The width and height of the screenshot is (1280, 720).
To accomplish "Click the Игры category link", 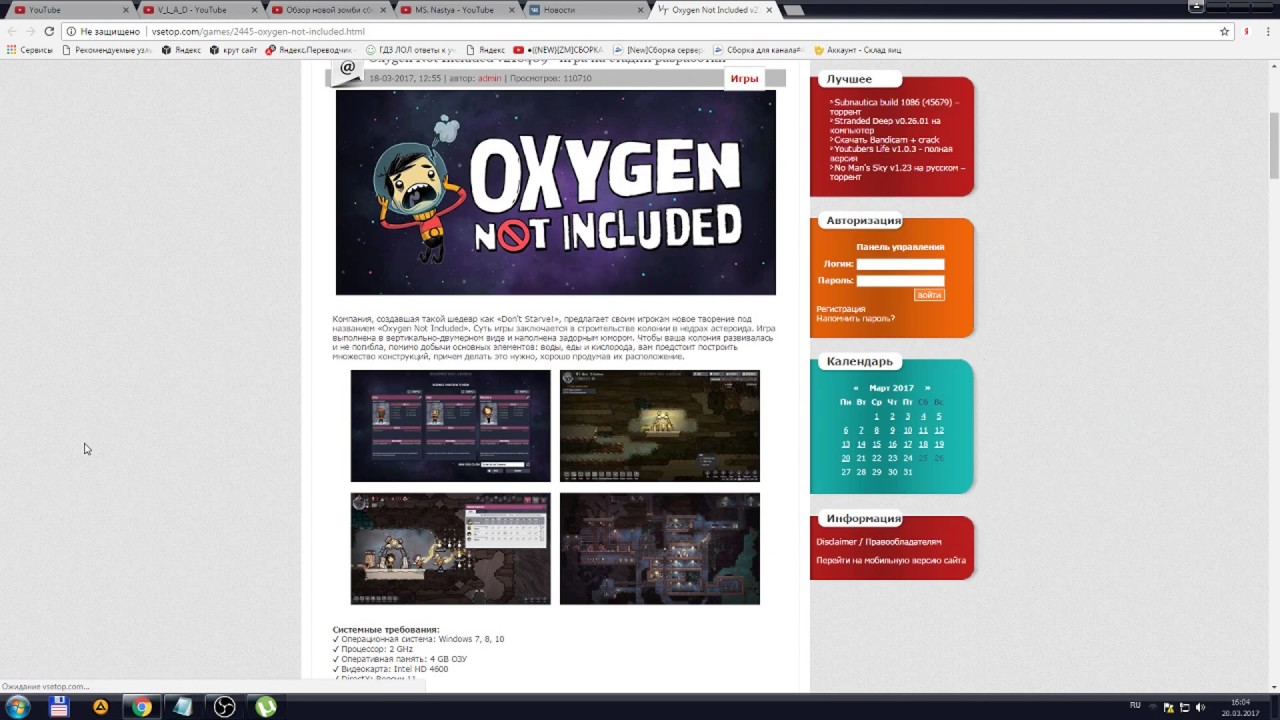I will (744, 79).
